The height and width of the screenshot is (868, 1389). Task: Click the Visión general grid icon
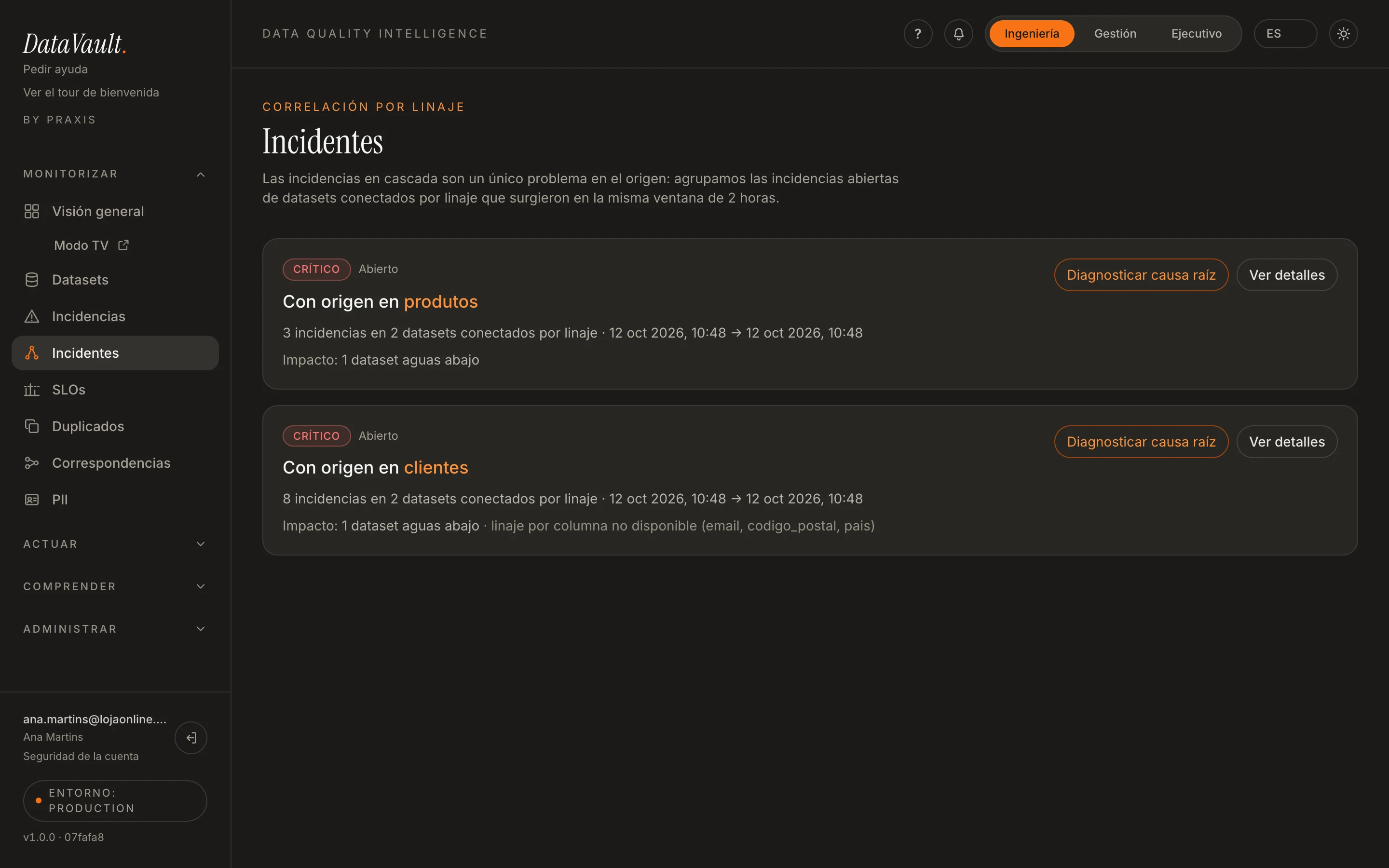pyautogui.click(x=31, y=211)
